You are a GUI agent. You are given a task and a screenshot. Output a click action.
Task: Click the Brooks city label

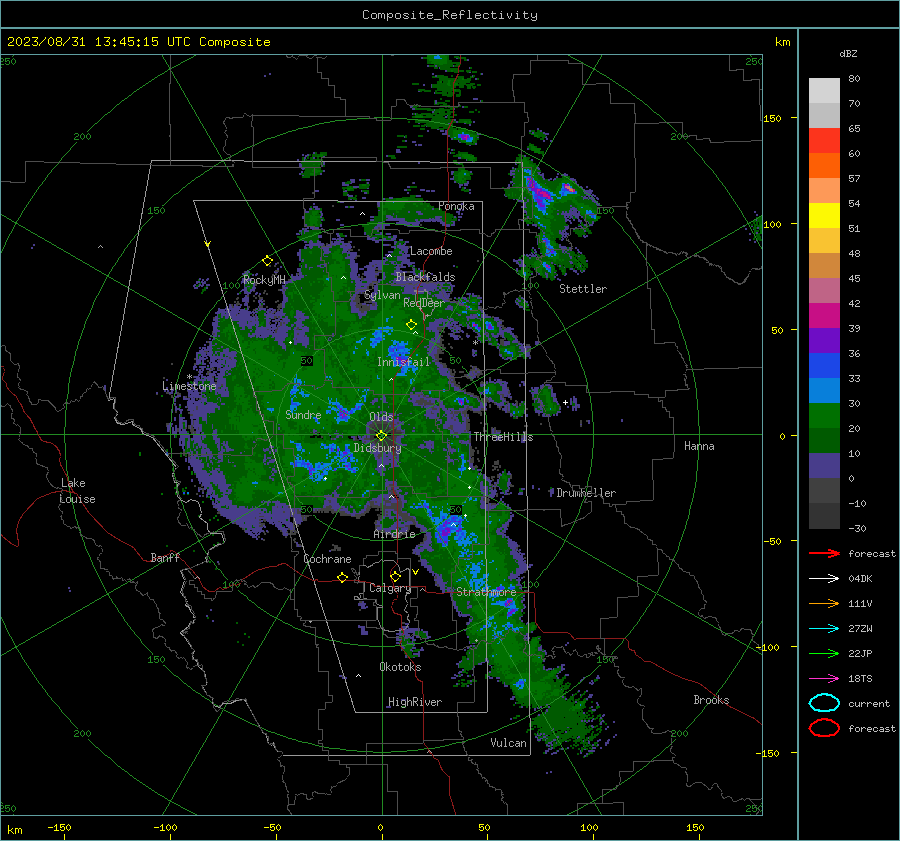click(711, 700)
